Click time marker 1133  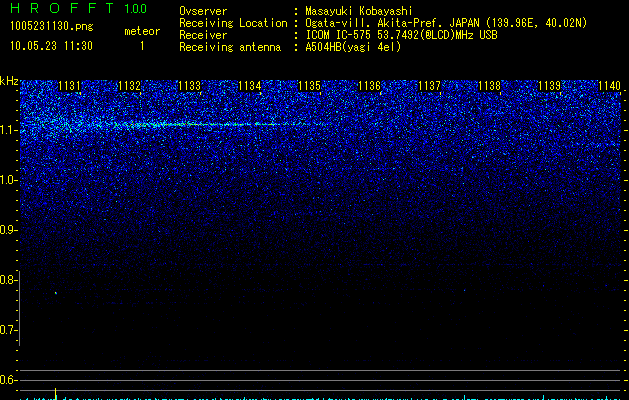pos(189,86)
